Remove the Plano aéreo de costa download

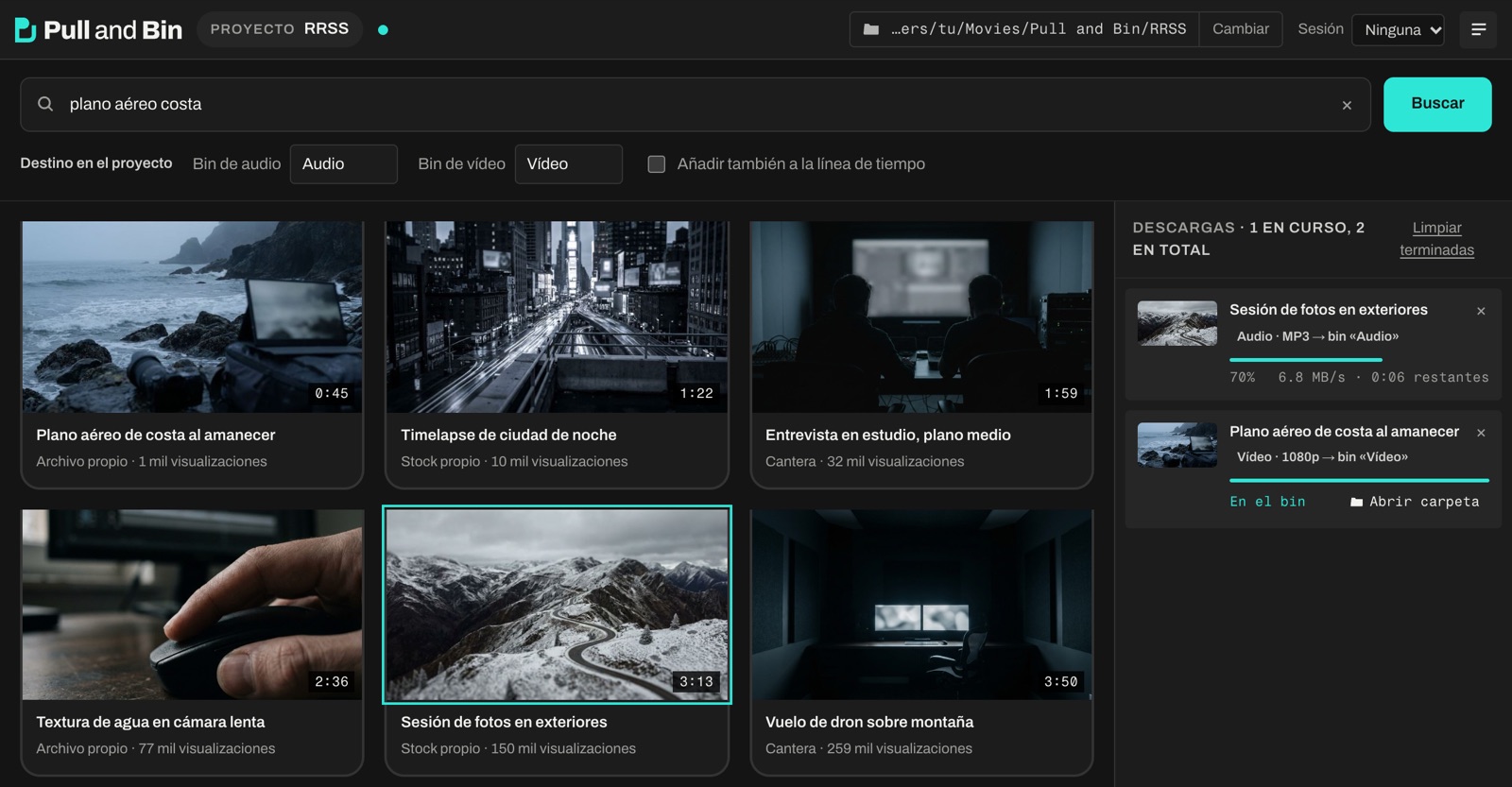1481,433
